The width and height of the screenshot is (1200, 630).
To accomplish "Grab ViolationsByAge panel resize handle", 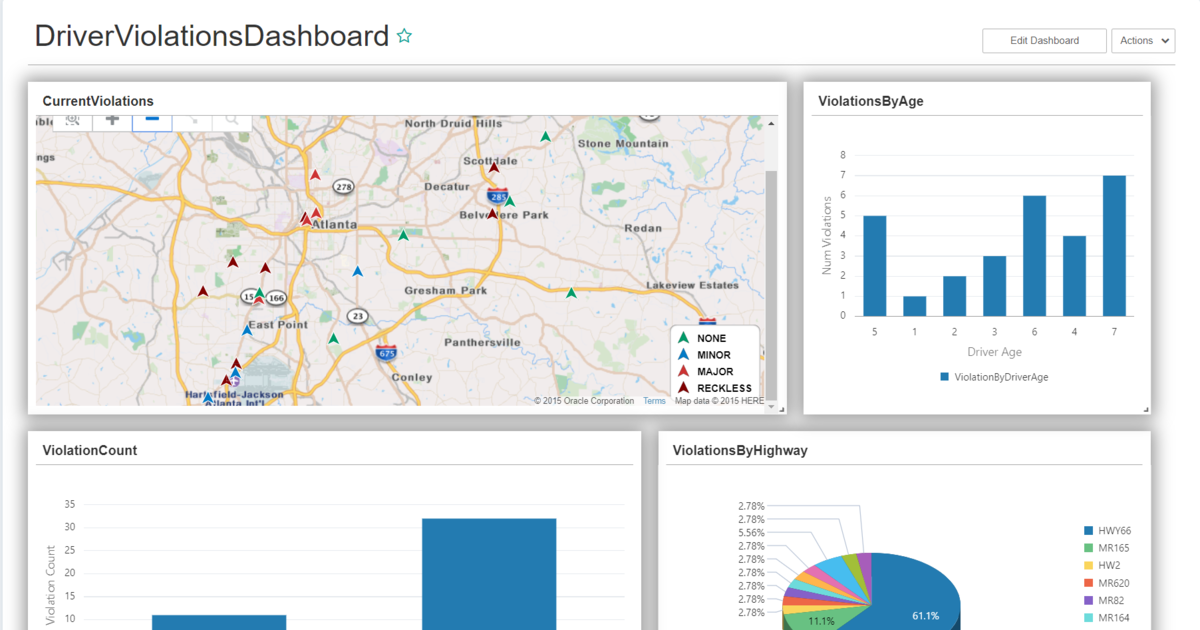I will [1147, 410].
